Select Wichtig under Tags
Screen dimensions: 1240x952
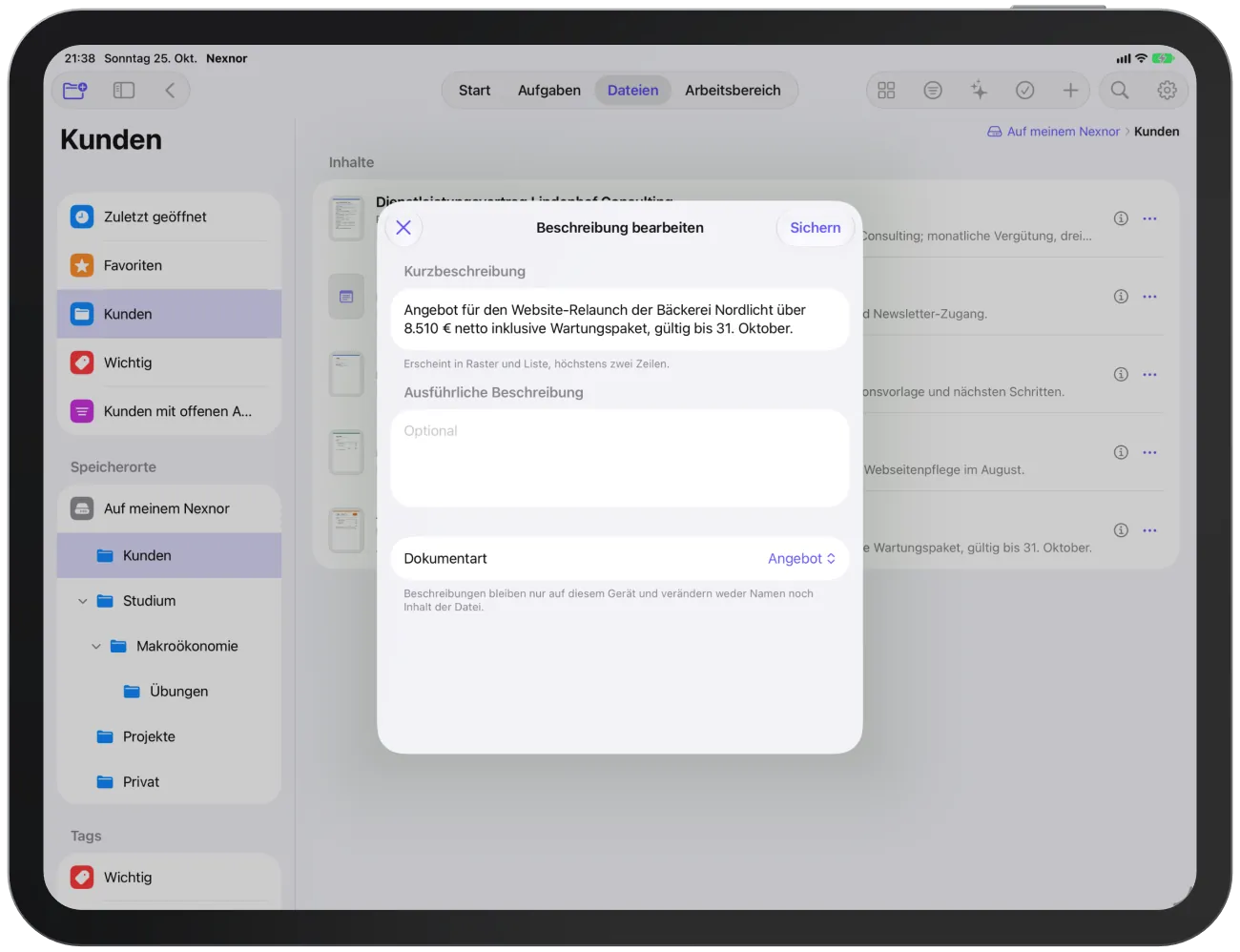click(169, 878)
